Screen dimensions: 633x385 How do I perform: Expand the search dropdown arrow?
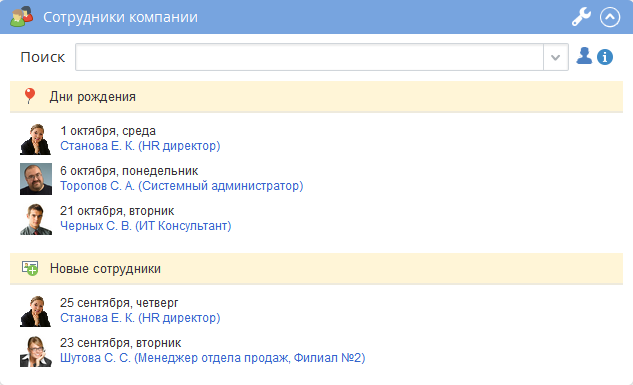click(x=555, y=57)
